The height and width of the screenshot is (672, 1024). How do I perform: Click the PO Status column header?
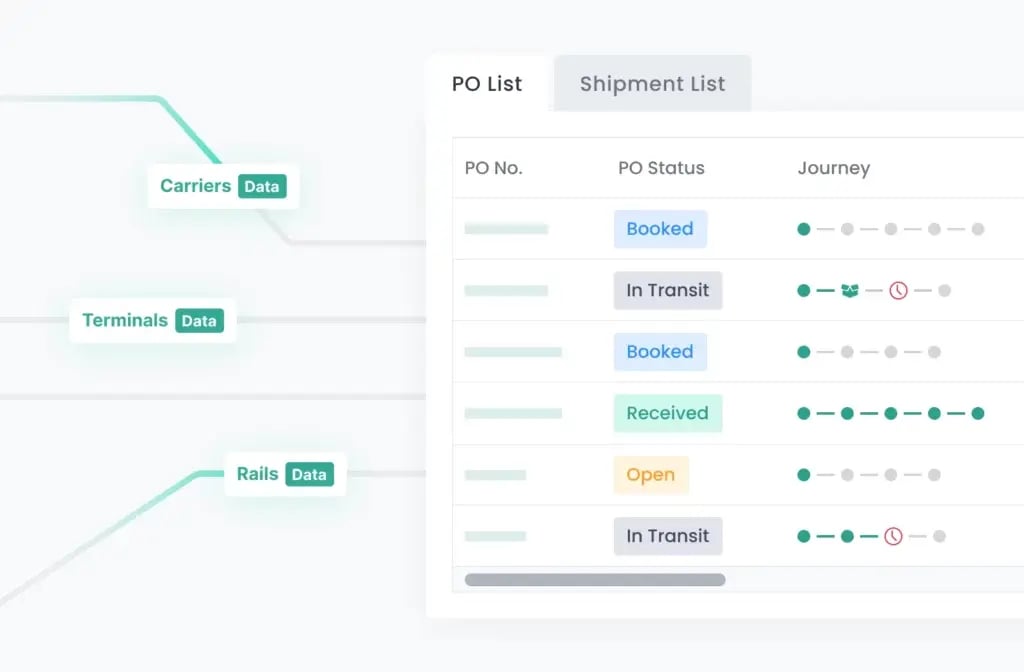pyautogui.click(x=661, y=168)
